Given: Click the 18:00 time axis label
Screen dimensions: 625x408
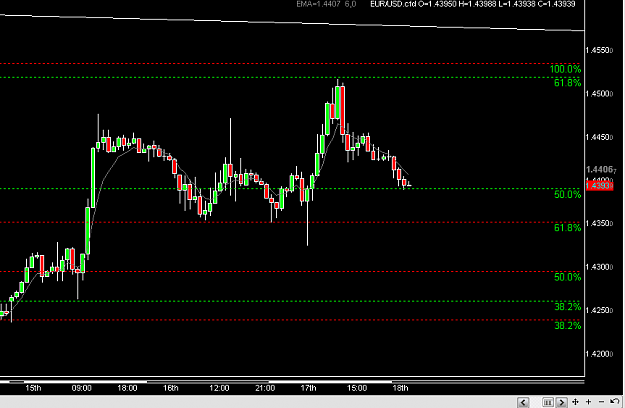Looking at the screenshot, I should 127,388.
